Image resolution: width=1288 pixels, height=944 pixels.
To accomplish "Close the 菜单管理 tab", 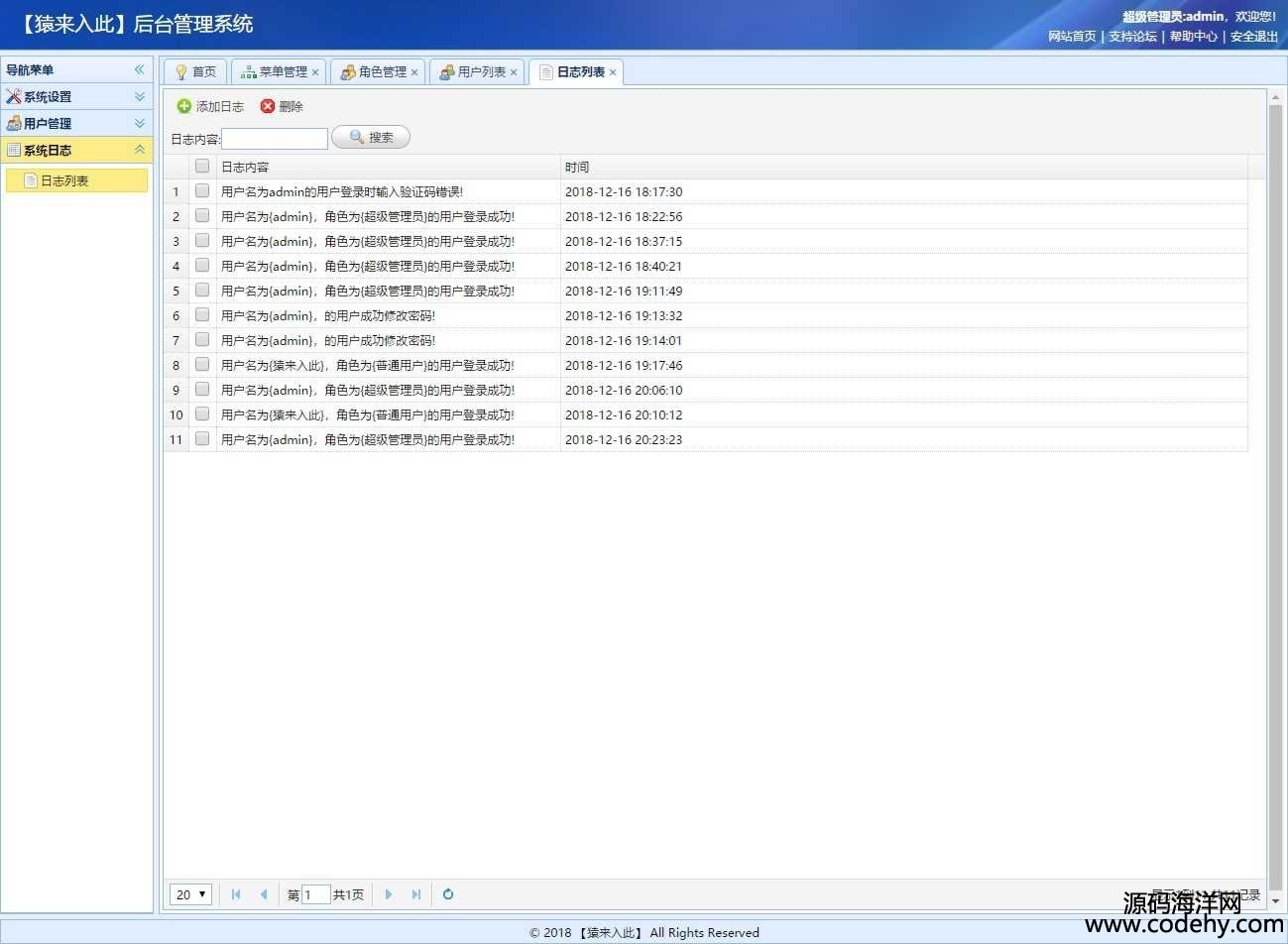I will coord(315,72).
